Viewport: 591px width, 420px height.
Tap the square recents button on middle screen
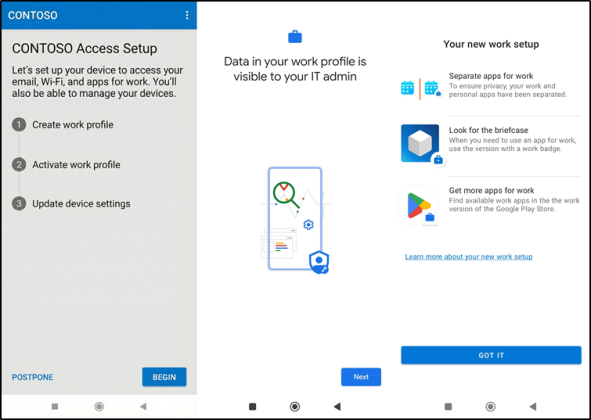tap(253, 406)
